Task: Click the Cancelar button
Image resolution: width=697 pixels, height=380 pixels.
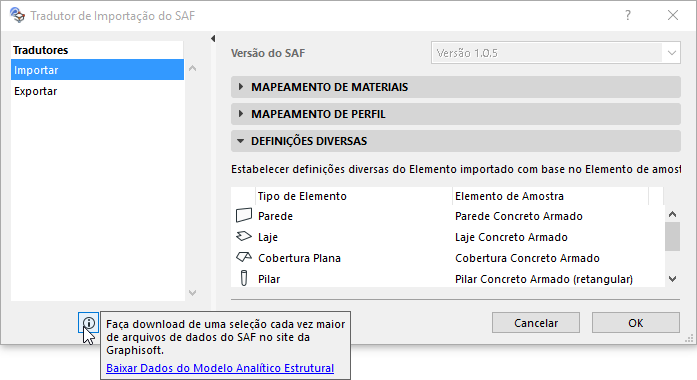Action: click(536, 323)
